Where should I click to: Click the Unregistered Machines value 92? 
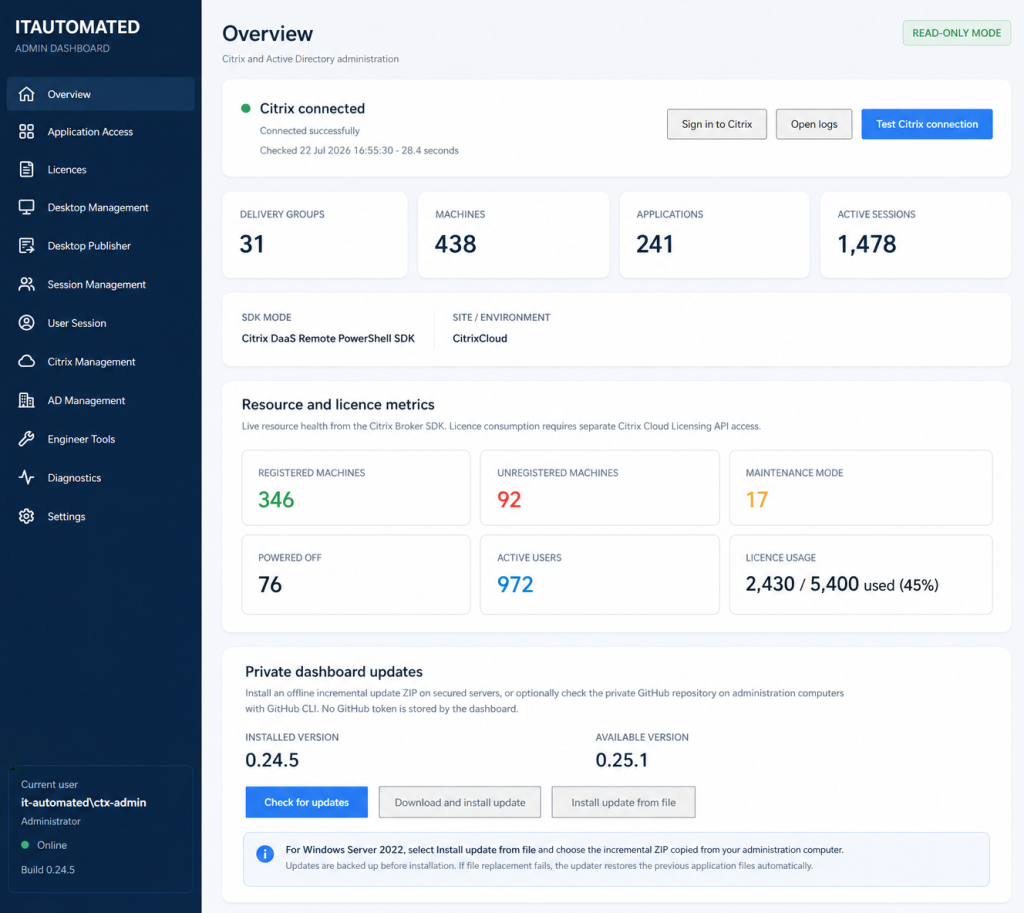point(509,500)
